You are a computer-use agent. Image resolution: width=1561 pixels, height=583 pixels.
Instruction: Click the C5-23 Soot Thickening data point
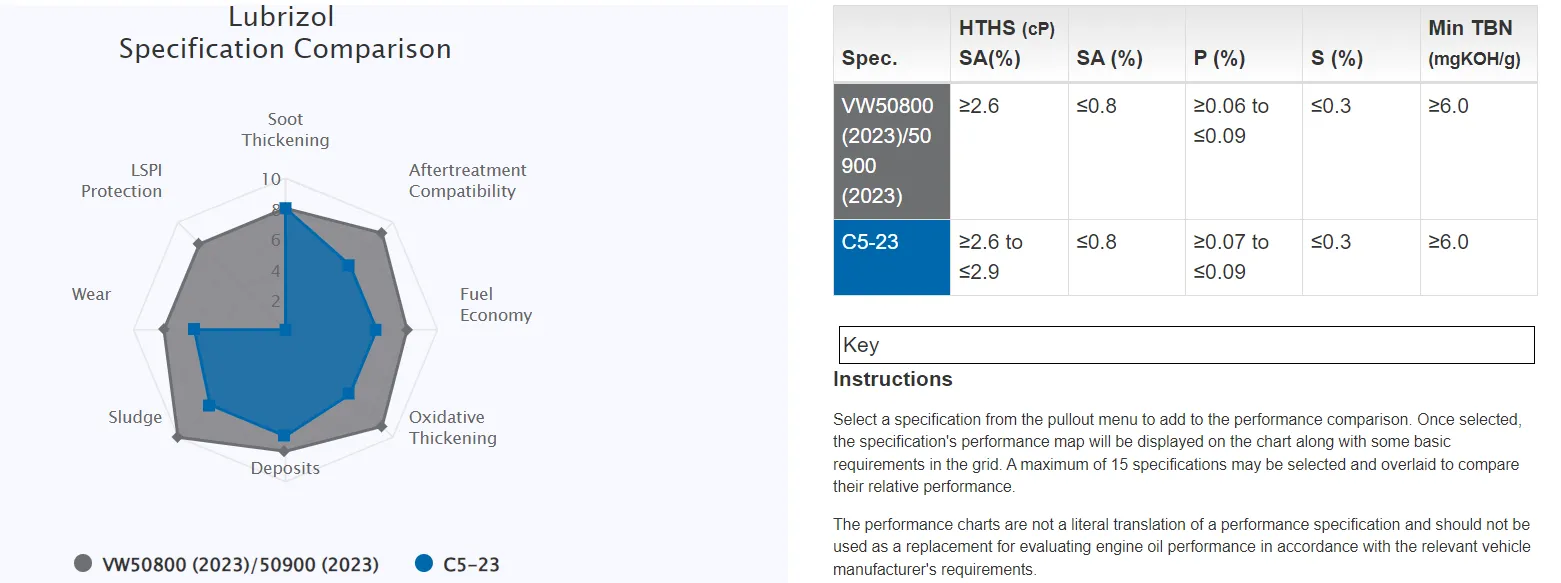tap(286, 208)
